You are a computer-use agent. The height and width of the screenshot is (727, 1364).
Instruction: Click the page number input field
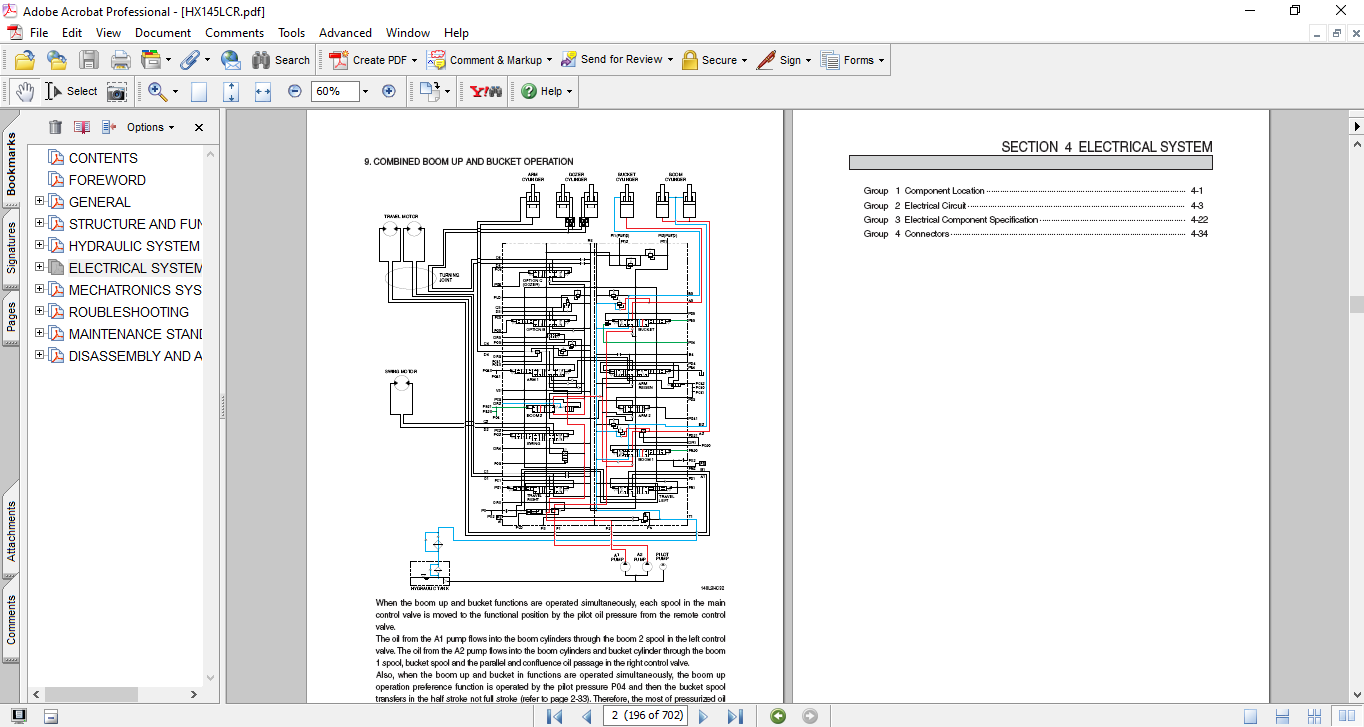647,716
